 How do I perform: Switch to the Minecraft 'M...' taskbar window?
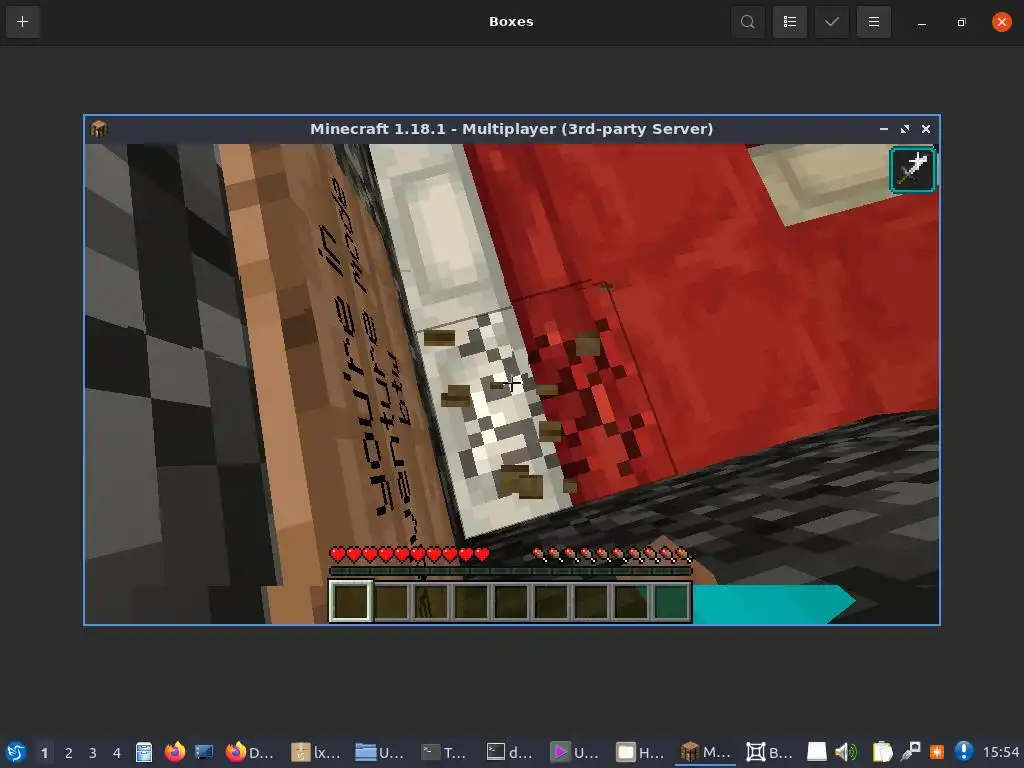tap(705, 752)
